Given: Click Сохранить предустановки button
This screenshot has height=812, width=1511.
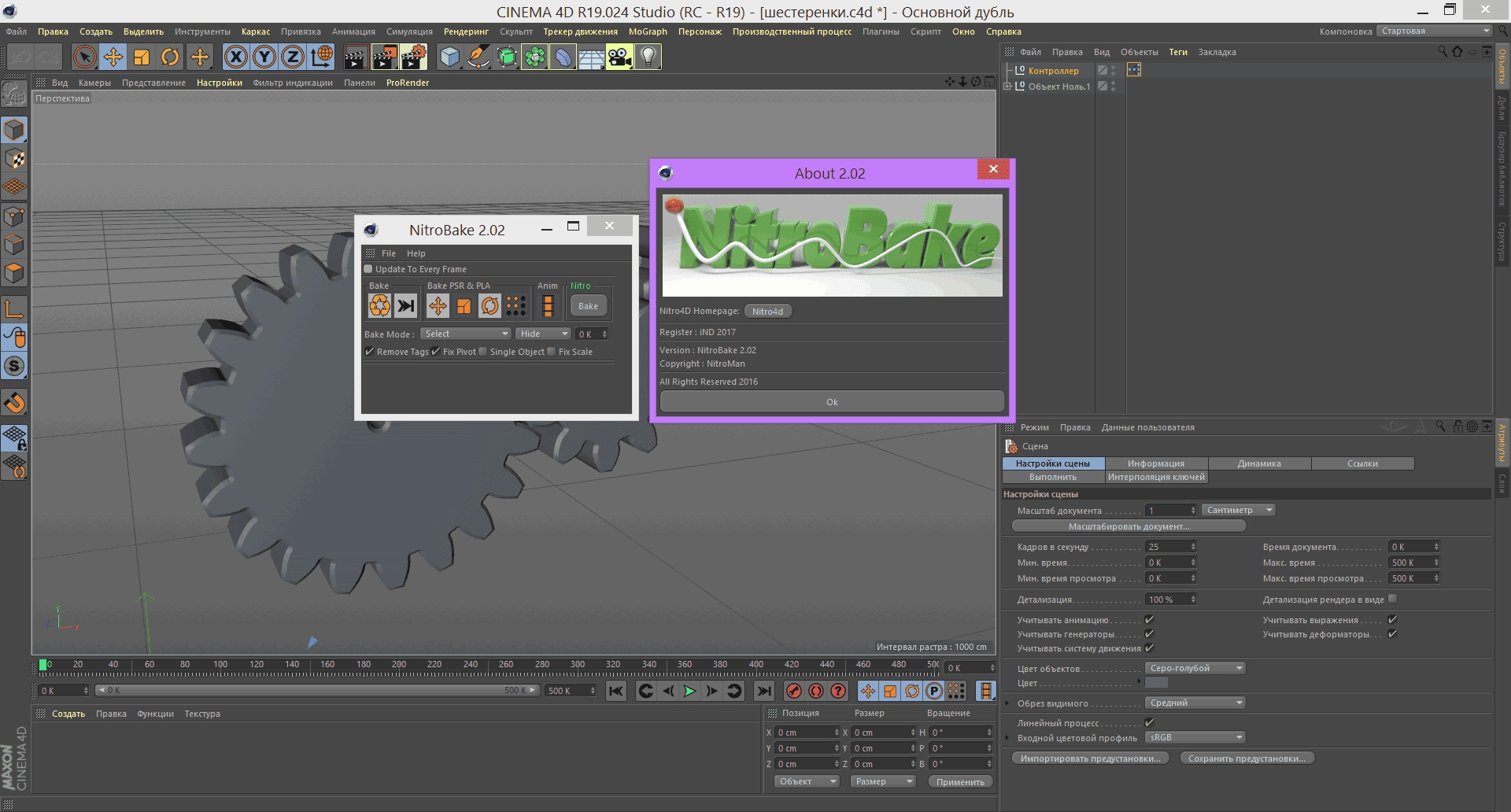Looking at the screenshot, I should (x=1247, y=758).
